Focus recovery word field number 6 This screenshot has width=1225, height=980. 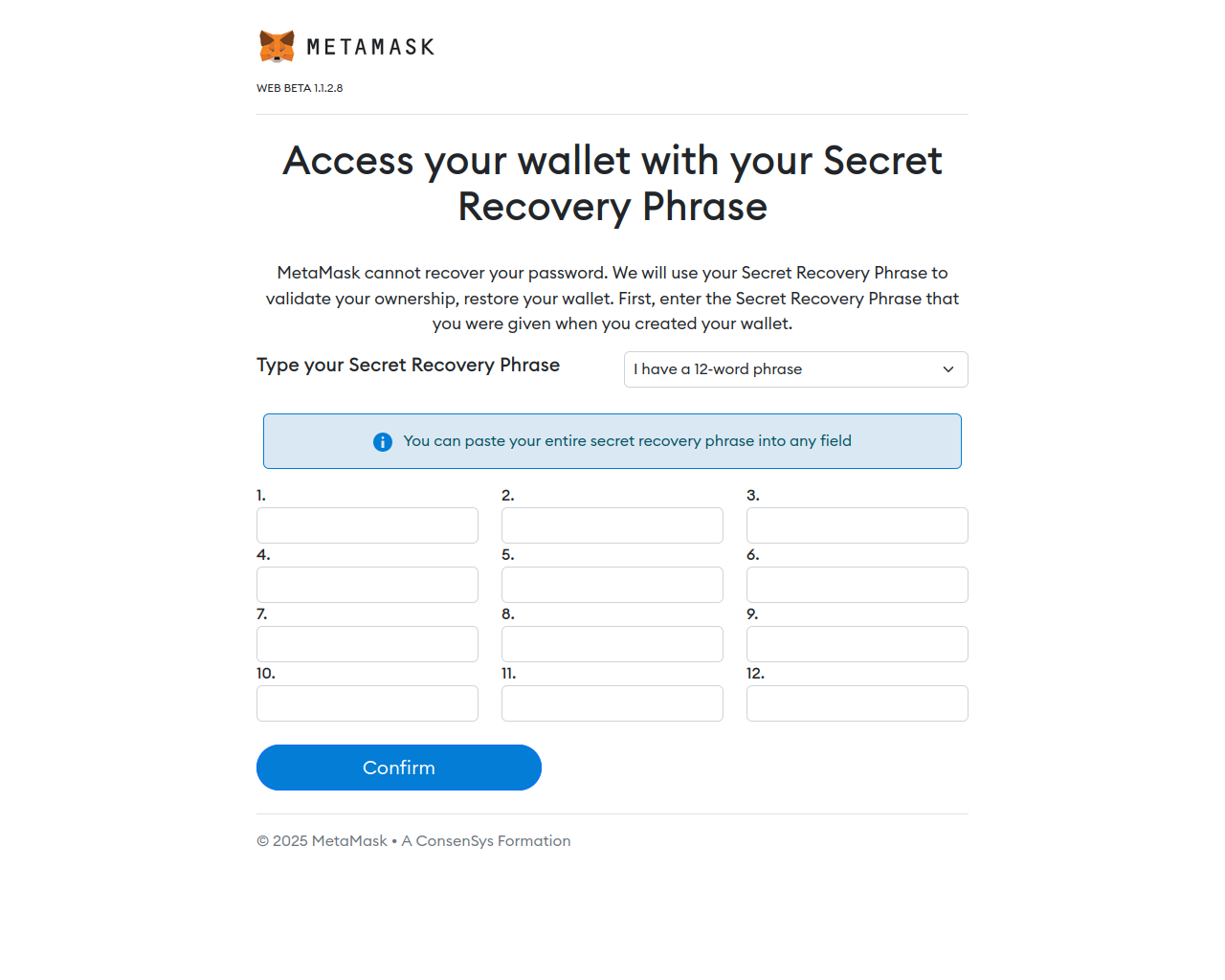click(857, 585)
